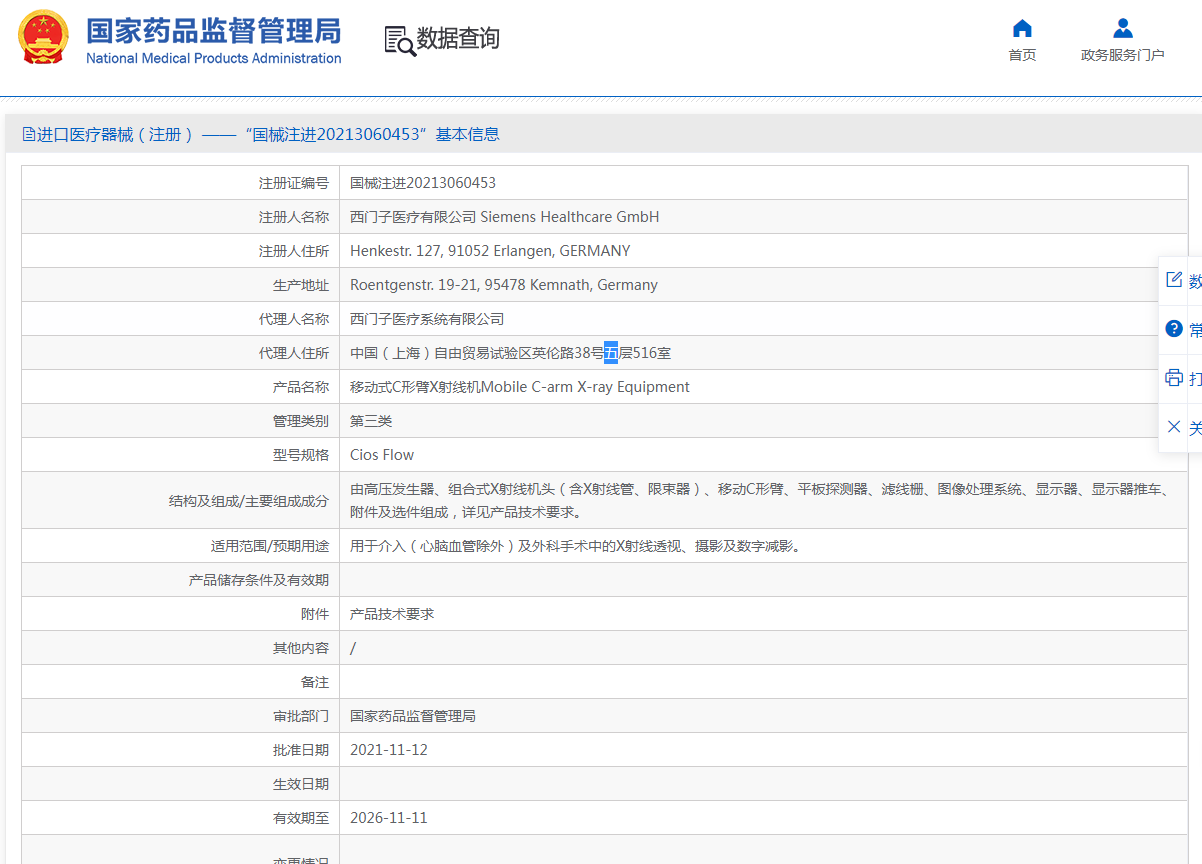
Task: Click the 有效期至 label
Action: coord(301,818)
